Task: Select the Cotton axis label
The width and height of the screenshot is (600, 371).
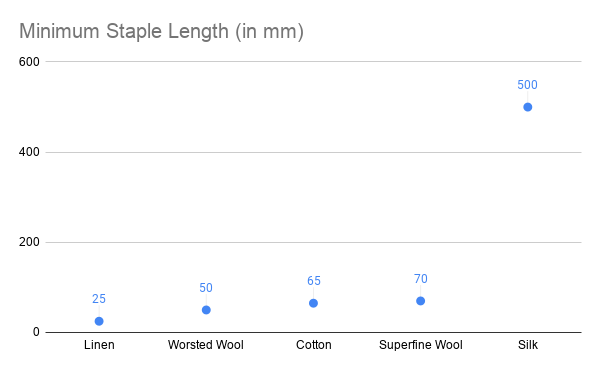Action: [x=314, y=345]
